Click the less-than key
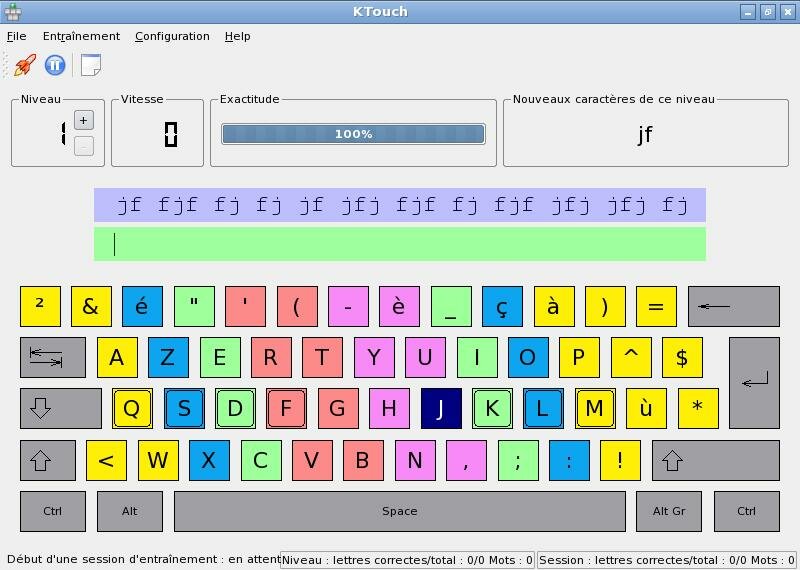The height and width of the screenshot is (570, 800). (x=107, y=460)
